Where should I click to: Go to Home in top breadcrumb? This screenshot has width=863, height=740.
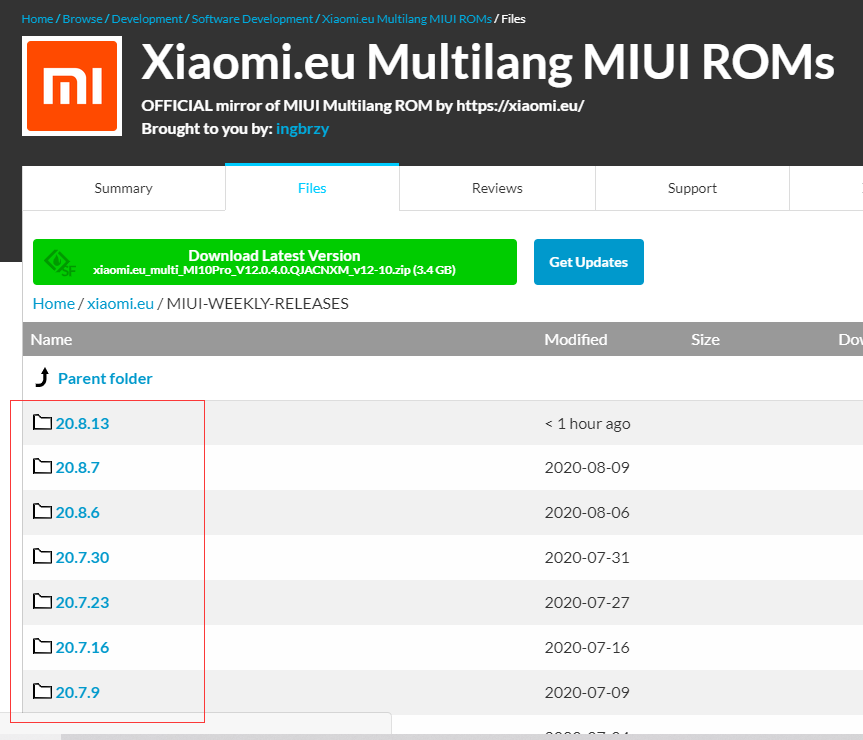[37, 19]
